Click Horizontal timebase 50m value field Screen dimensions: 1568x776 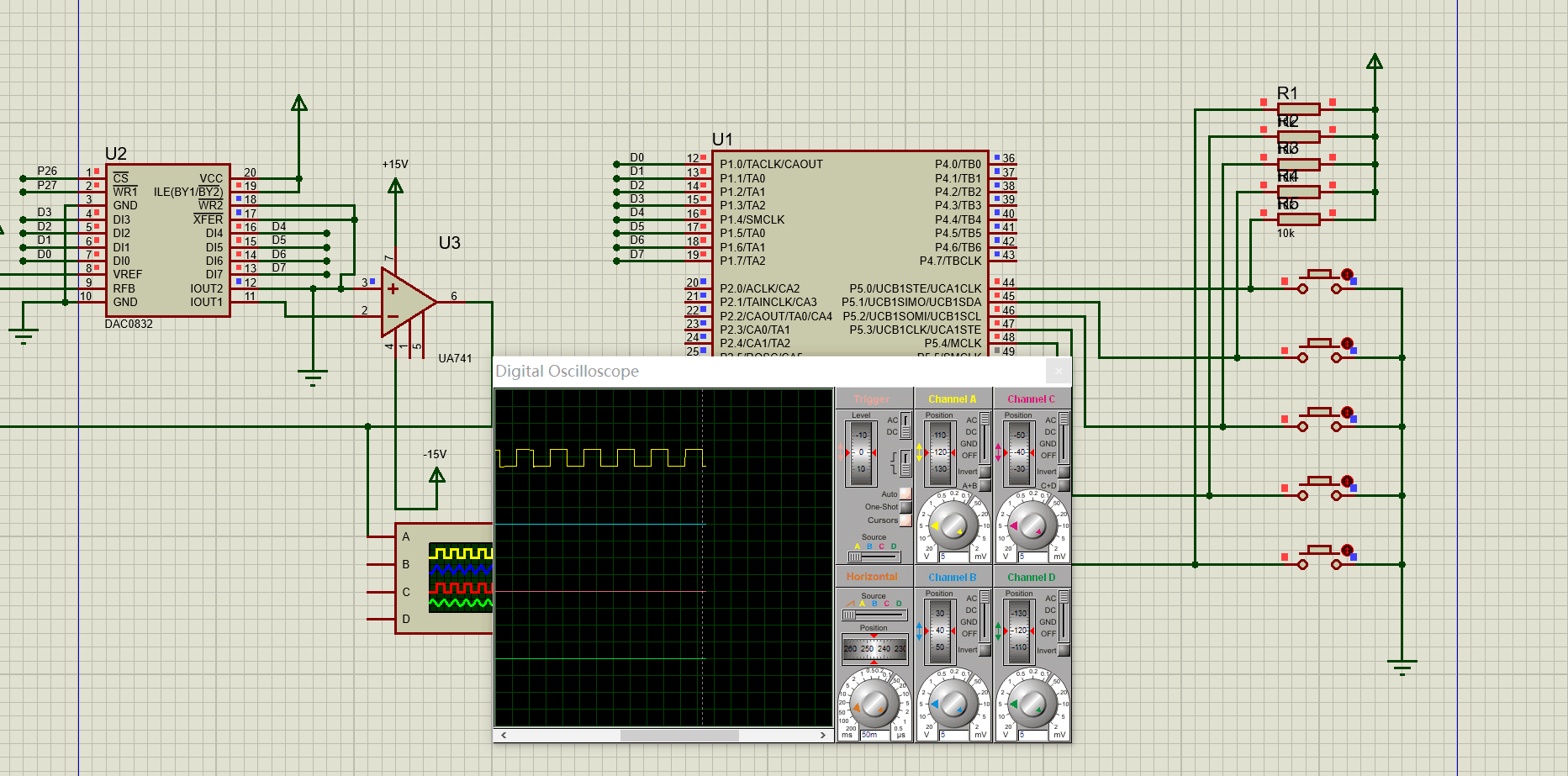point(875,735)
